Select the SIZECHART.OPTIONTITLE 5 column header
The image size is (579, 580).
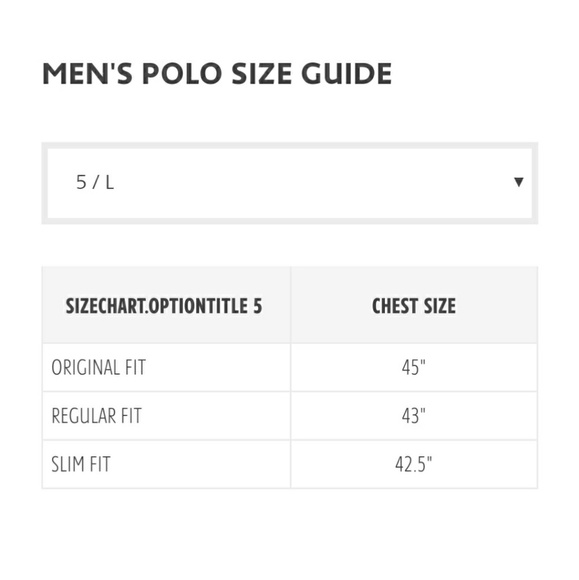click(x=164, y=306)
